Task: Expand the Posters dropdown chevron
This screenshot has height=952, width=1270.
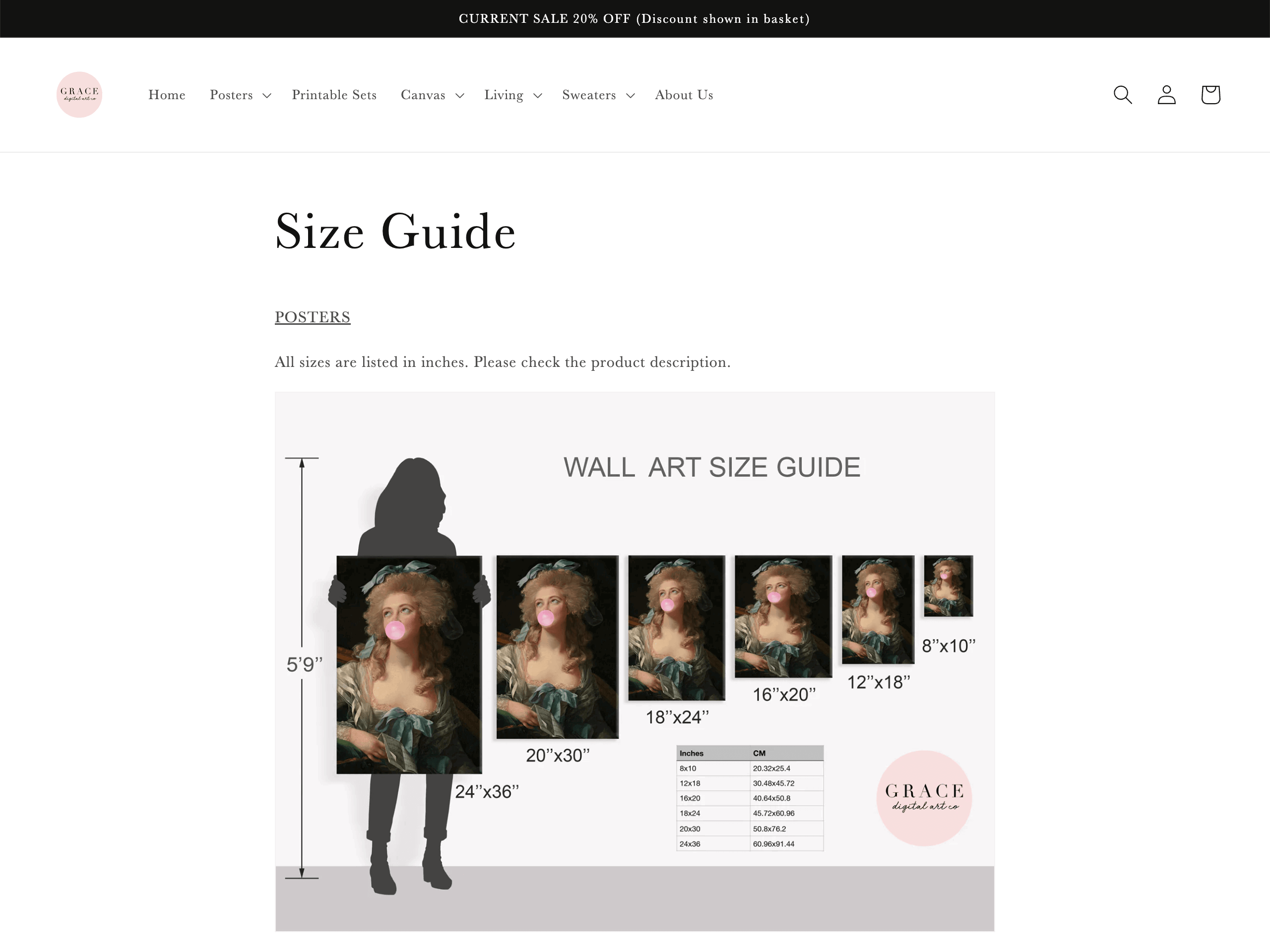Action: pos(266,95)
